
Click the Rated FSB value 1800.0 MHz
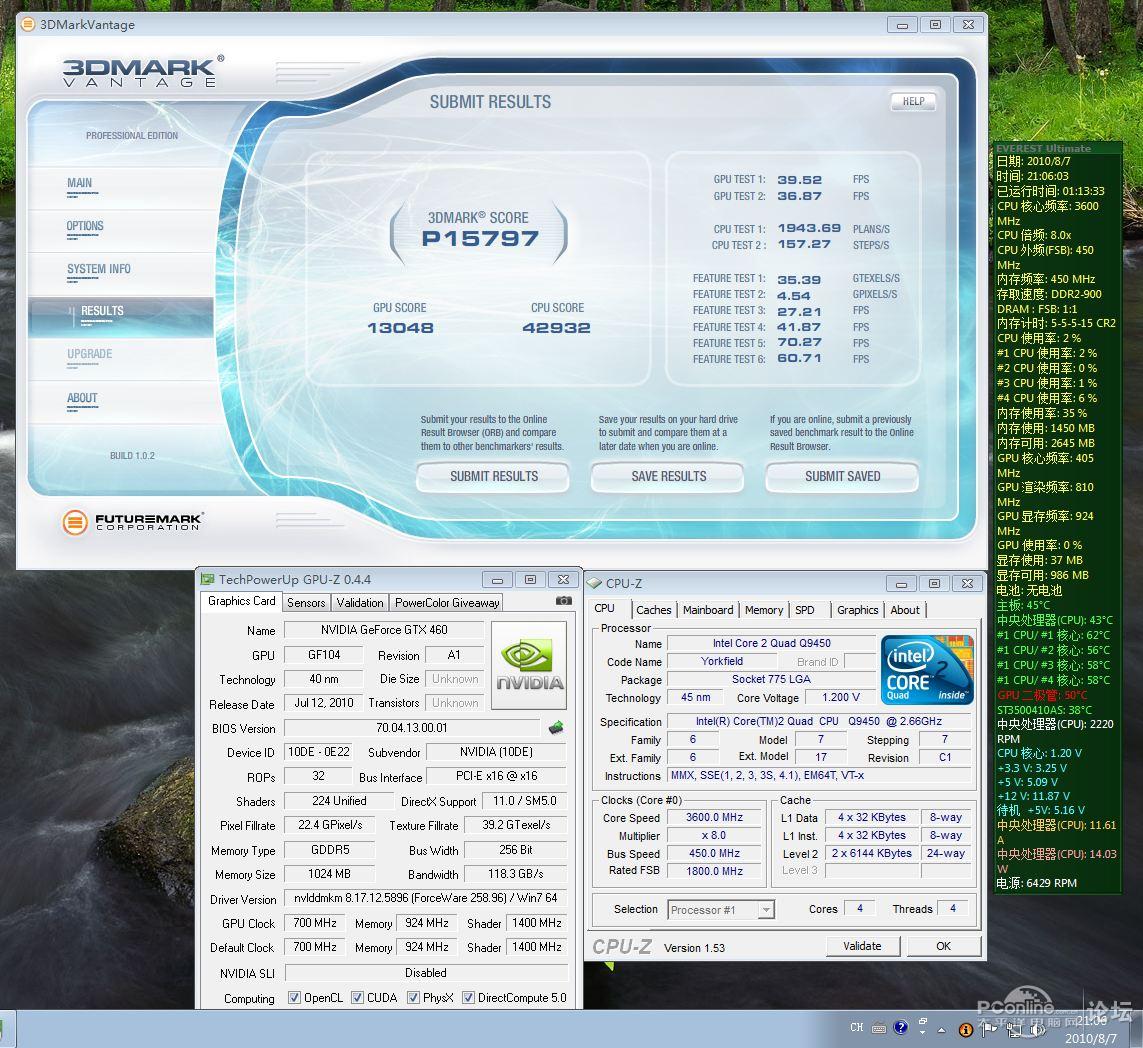pos(714,871)
